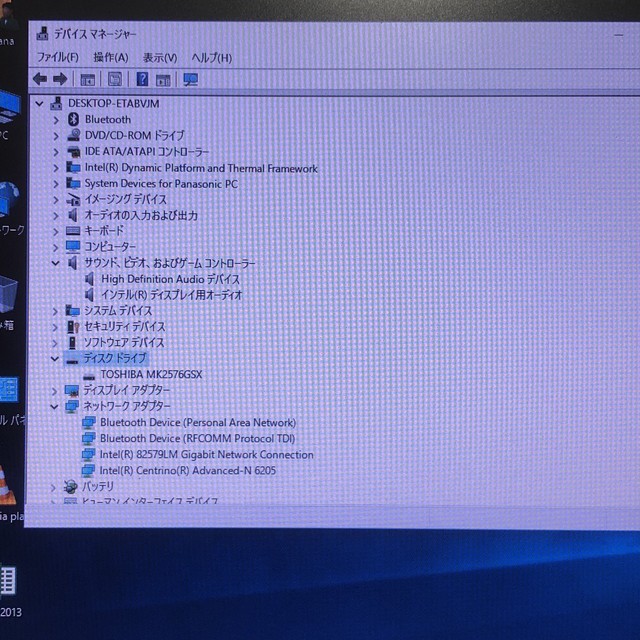Click the TOSHIBA MK2576GSX drive icon
Screen dimensions: 640x640
89,376
